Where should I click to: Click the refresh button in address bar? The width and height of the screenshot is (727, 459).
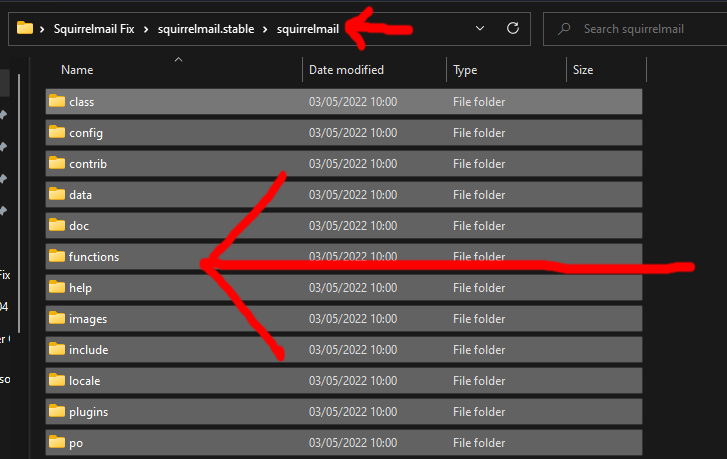click(x=513, y=28)
